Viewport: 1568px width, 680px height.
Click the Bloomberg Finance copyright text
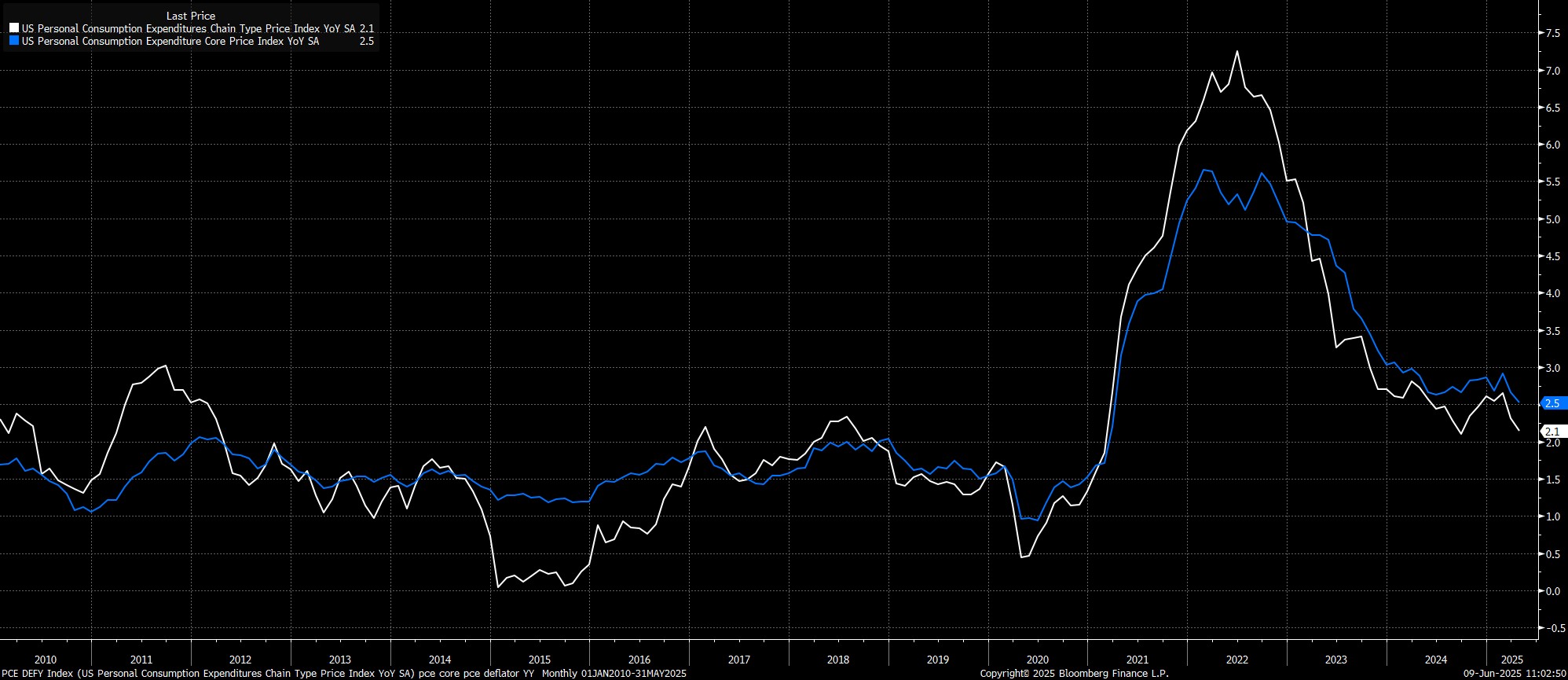tap(1074, 674)
